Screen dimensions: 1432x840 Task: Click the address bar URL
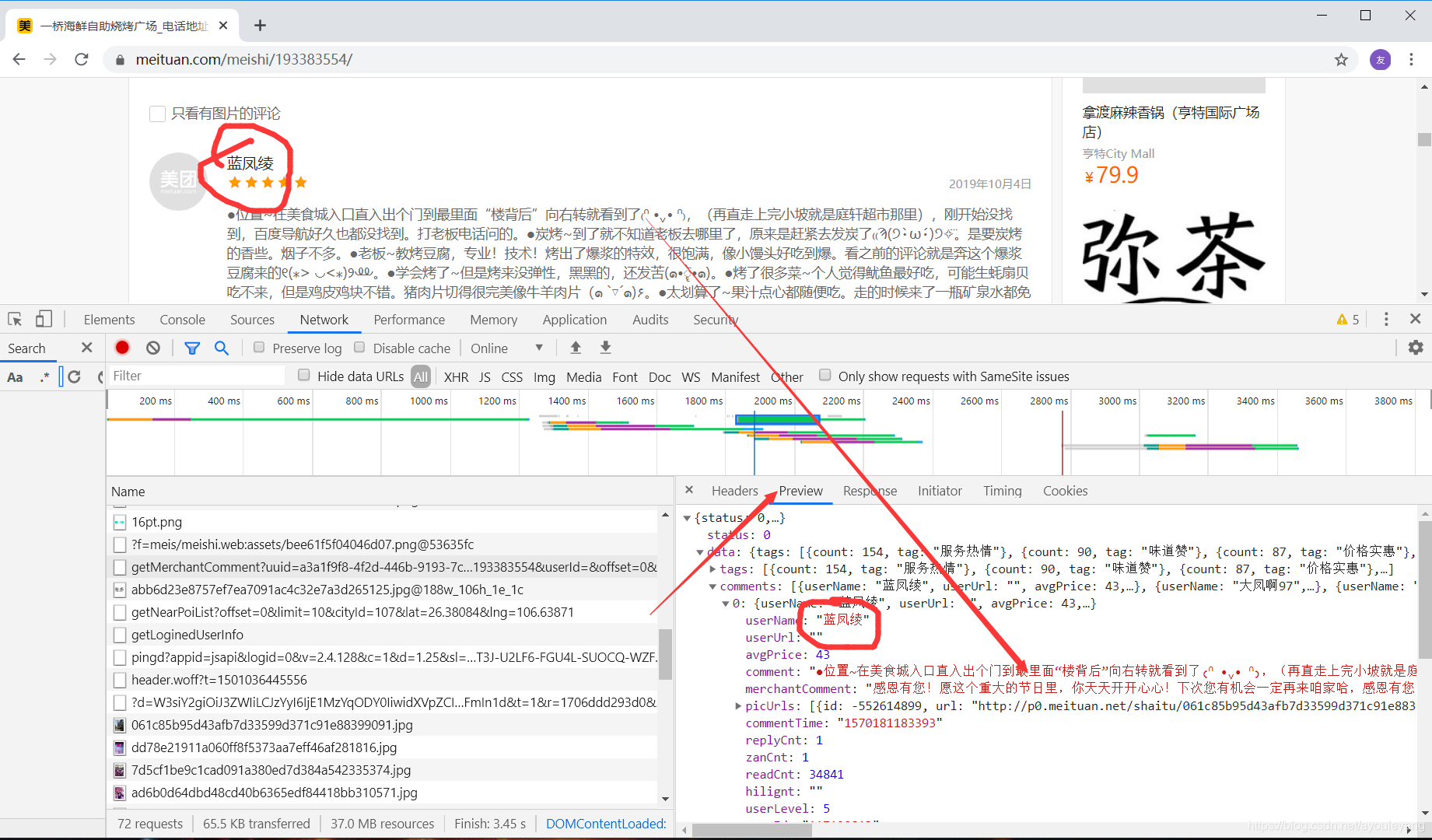[243, 60]
